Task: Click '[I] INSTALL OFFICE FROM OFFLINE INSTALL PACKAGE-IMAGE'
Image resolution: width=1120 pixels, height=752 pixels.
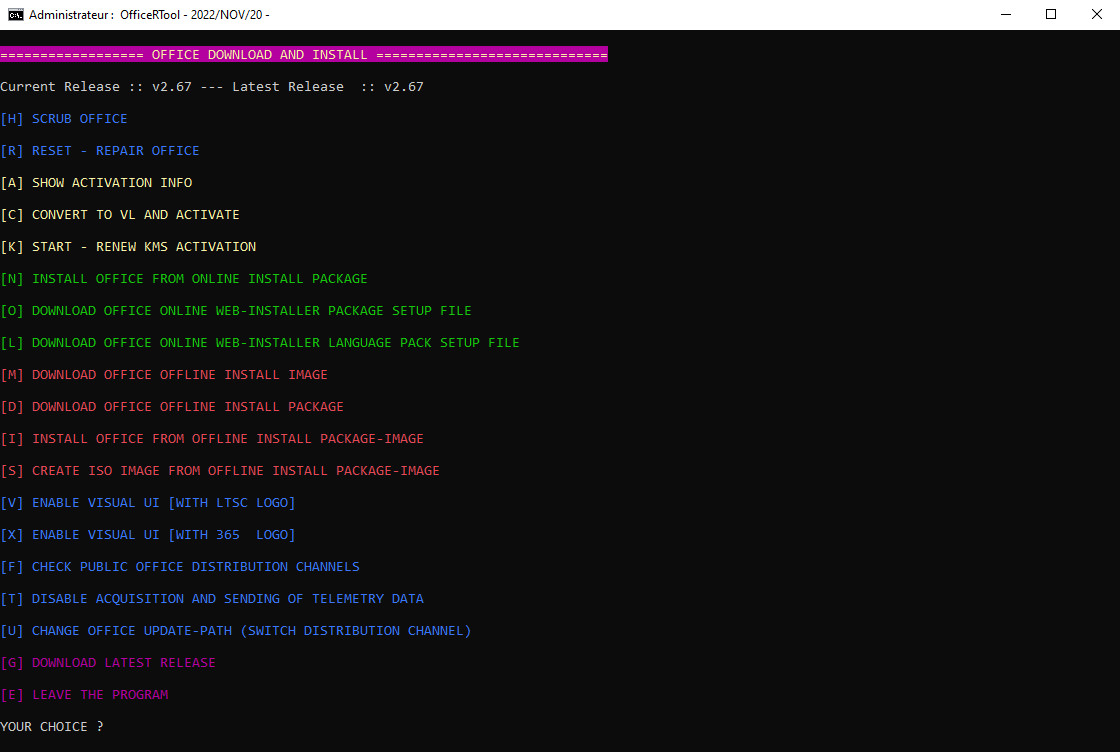Action: (212, 438)
